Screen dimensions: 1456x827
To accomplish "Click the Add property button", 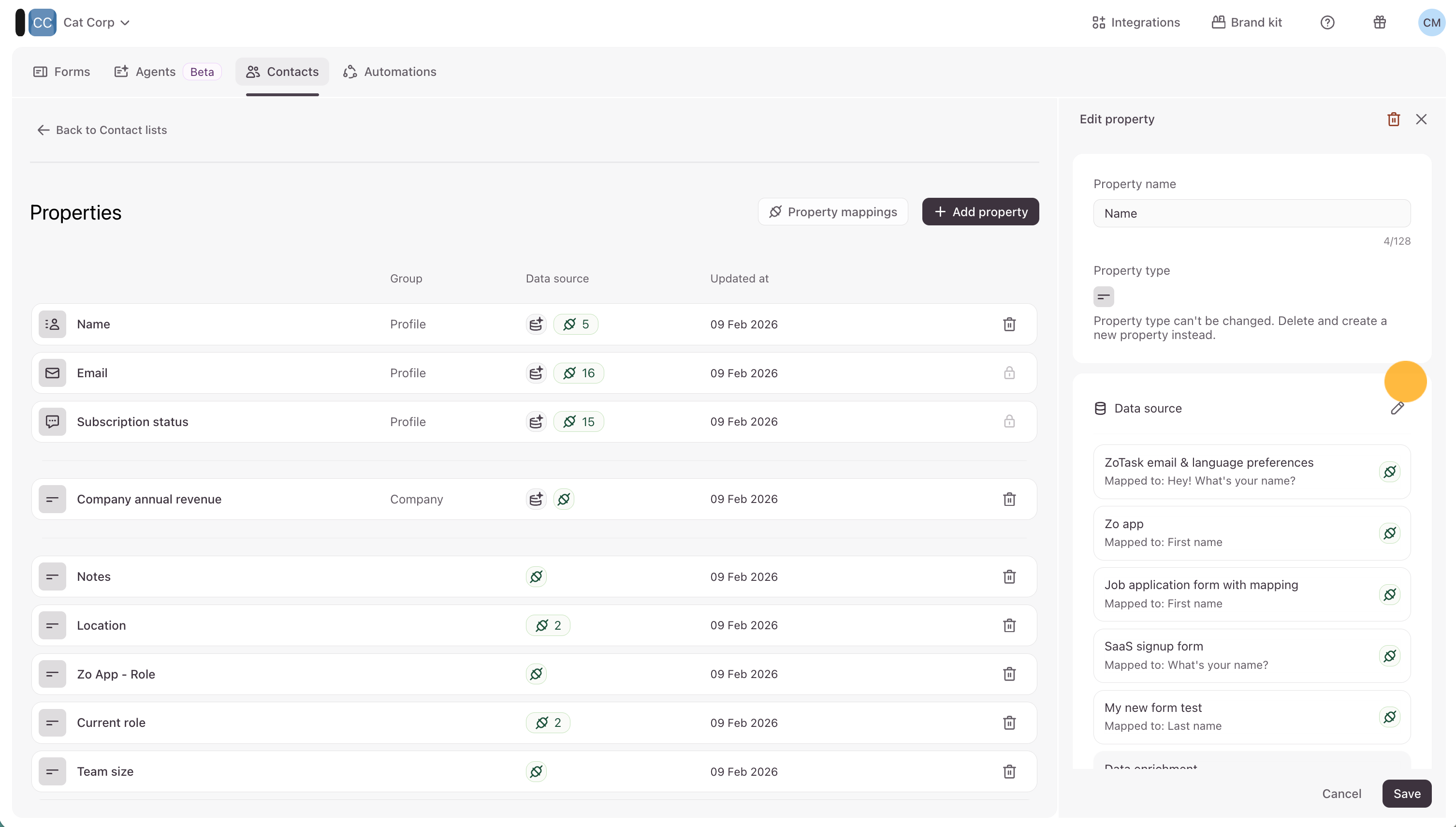I will click(x=980, y=212).
